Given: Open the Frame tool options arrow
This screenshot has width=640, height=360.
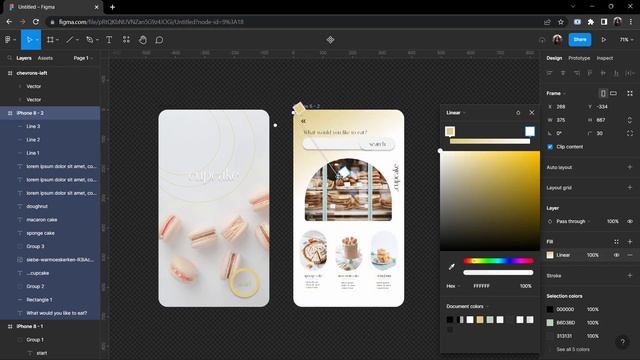Looking at the screenshot, I should (x=58, y=40).
